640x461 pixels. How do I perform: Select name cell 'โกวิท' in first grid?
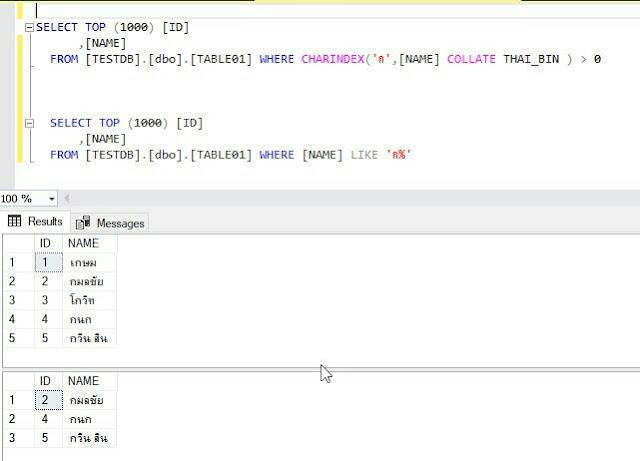pos(89,300)
